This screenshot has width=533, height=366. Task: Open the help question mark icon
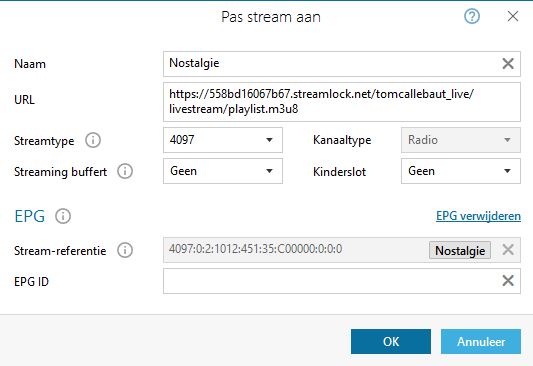pos(472,16)
